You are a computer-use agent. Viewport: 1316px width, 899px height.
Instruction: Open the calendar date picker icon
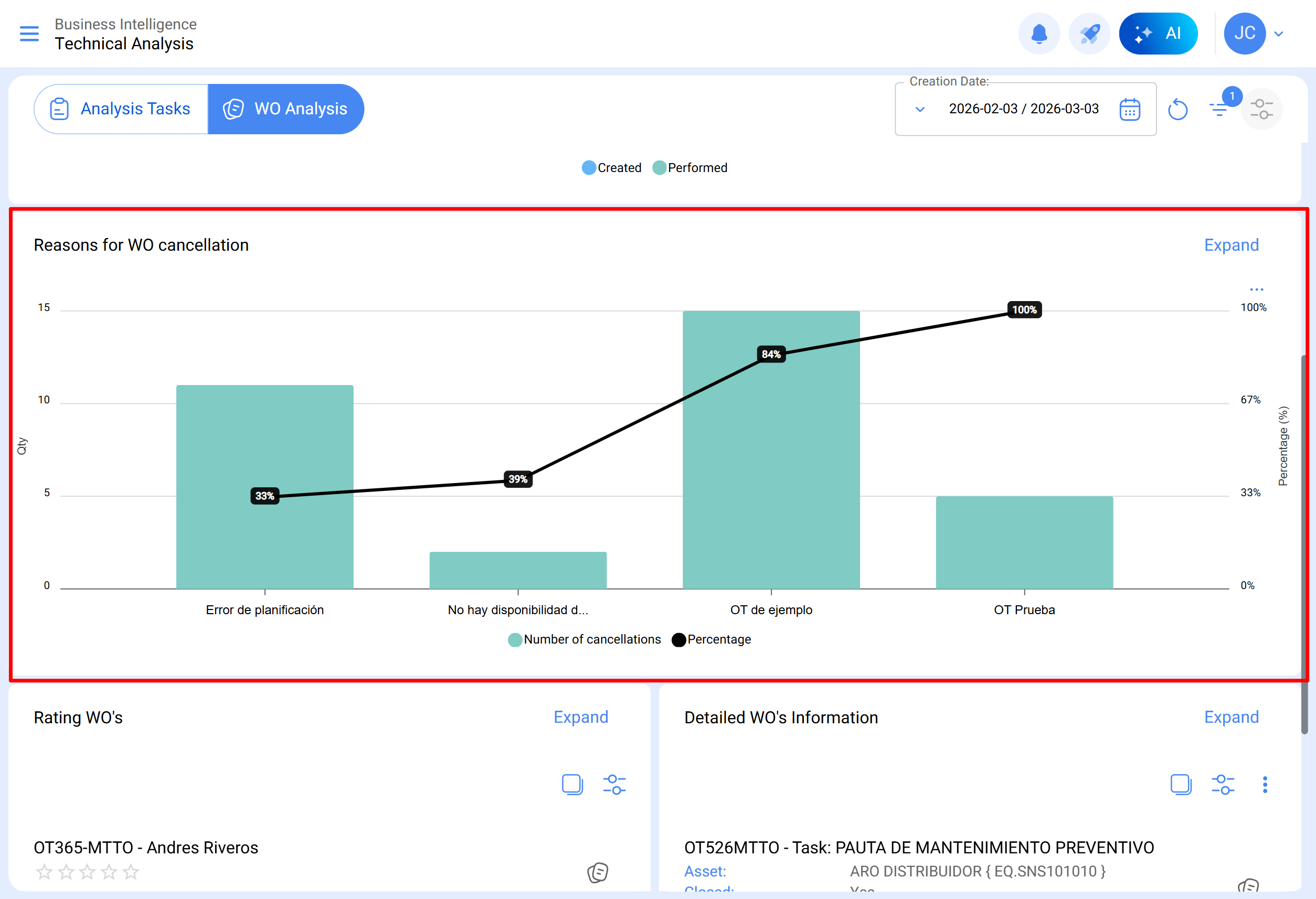[1129, 109]
